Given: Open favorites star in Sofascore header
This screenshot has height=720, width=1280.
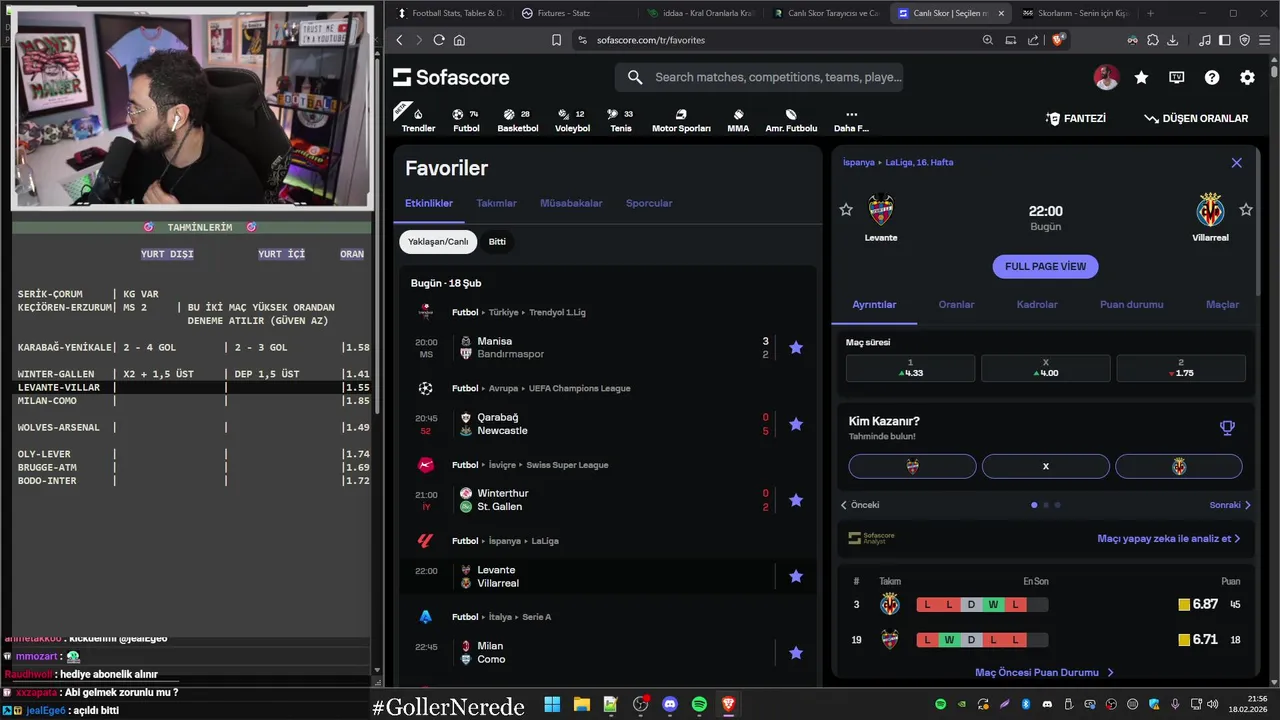Looking at the screenshot, I should pos(1141,77).
